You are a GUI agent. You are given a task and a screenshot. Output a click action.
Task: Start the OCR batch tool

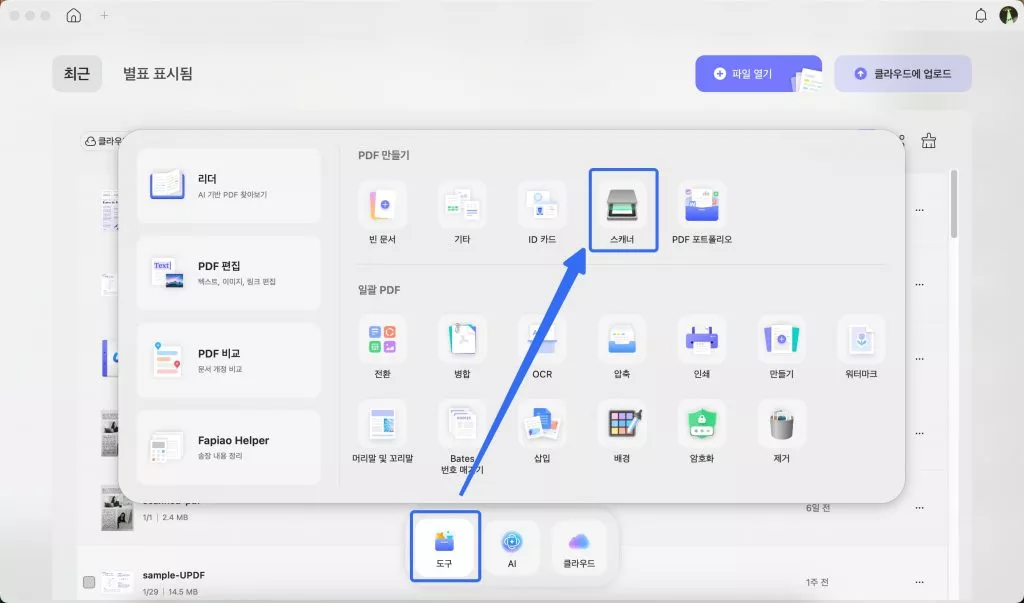(542, 348)
